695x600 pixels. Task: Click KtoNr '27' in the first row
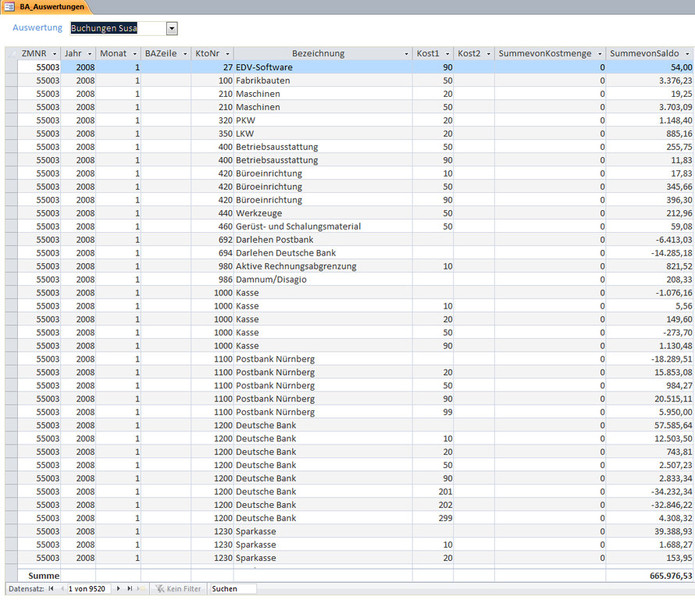(x=212, y=67)
